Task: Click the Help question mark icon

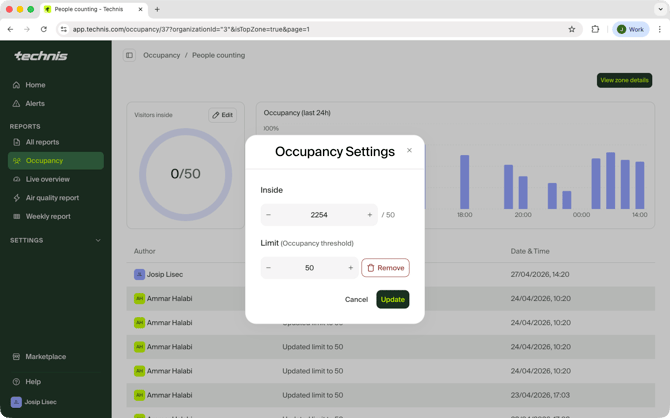Action: click(x=16, y=382)
